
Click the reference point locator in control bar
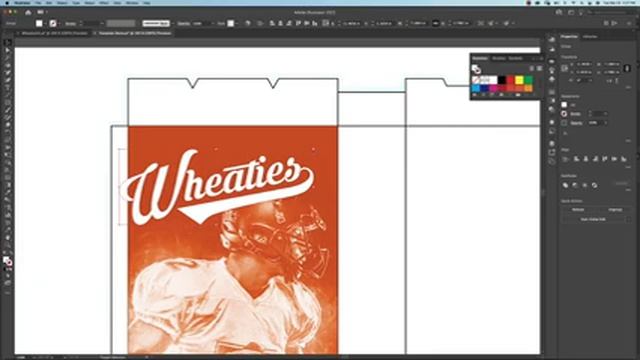tap(326, 24)
